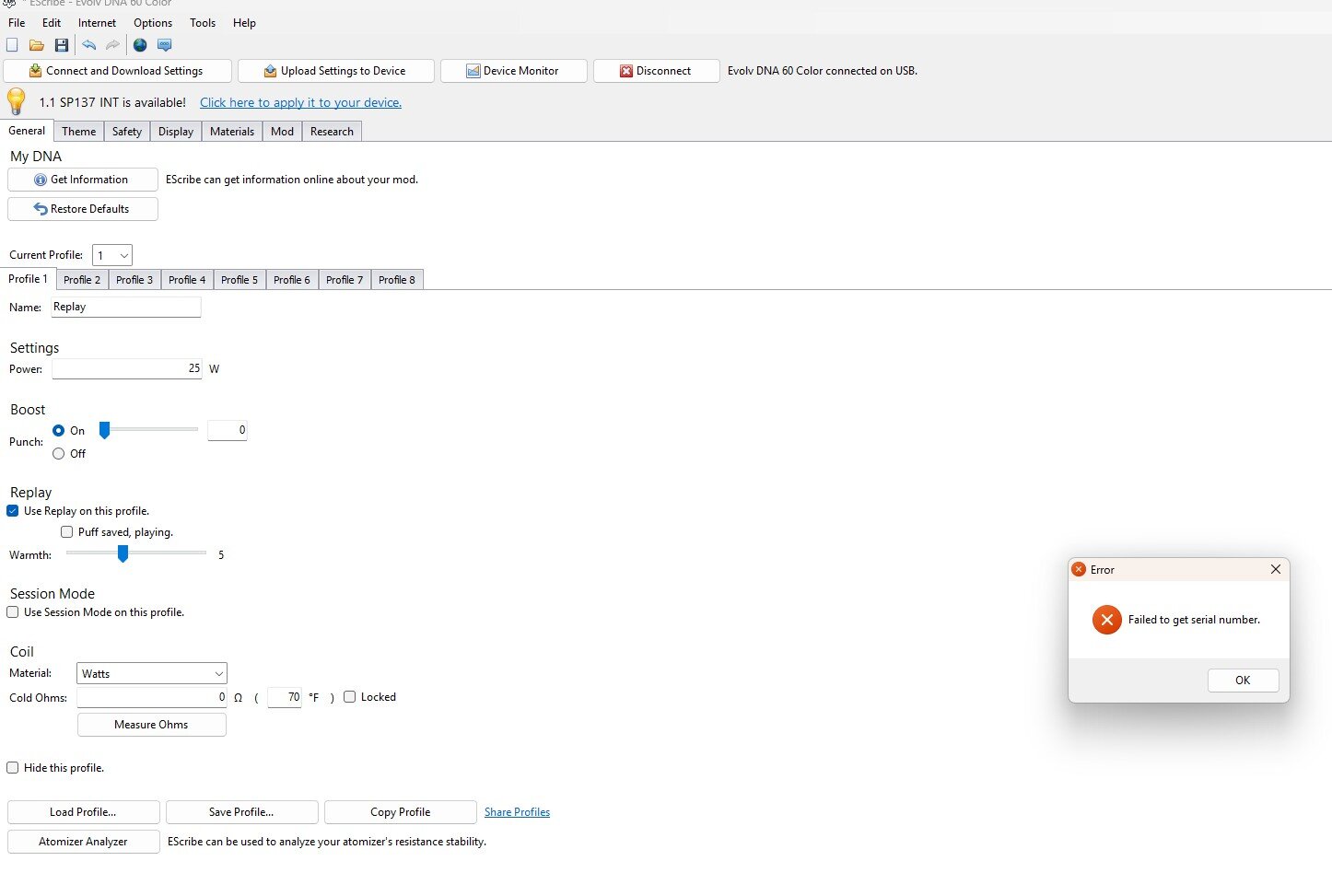
Task: Switch to the Safety tab
Action: click(x=127, y=132)
